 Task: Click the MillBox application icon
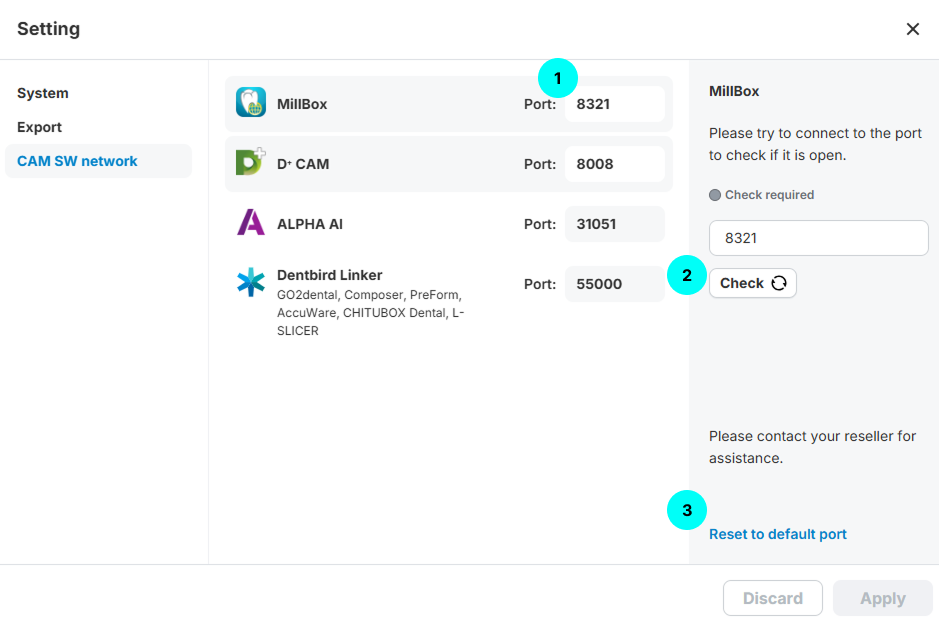(x=250, y=103)
